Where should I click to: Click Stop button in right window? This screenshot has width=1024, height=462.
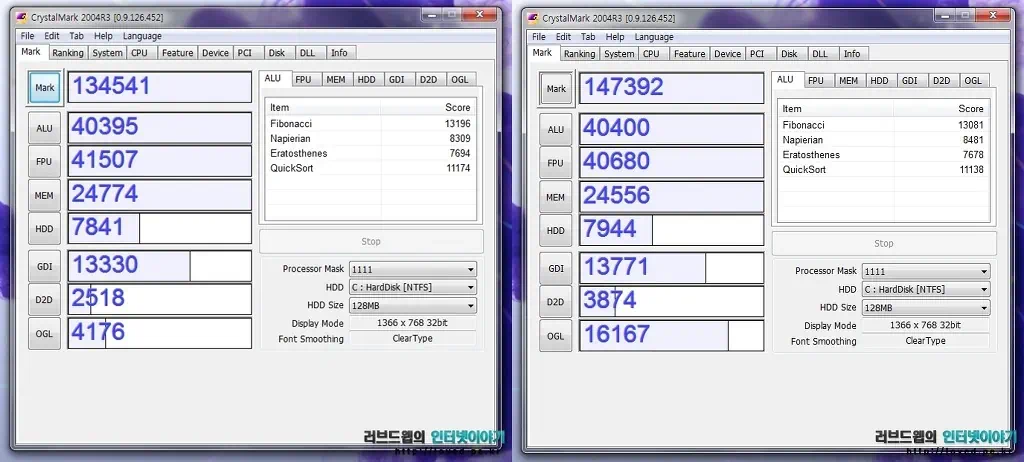coord(884,243)
